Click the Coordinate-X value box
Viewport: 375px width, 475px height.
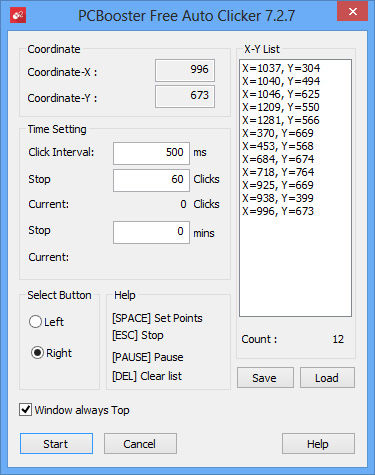[185, 70]
